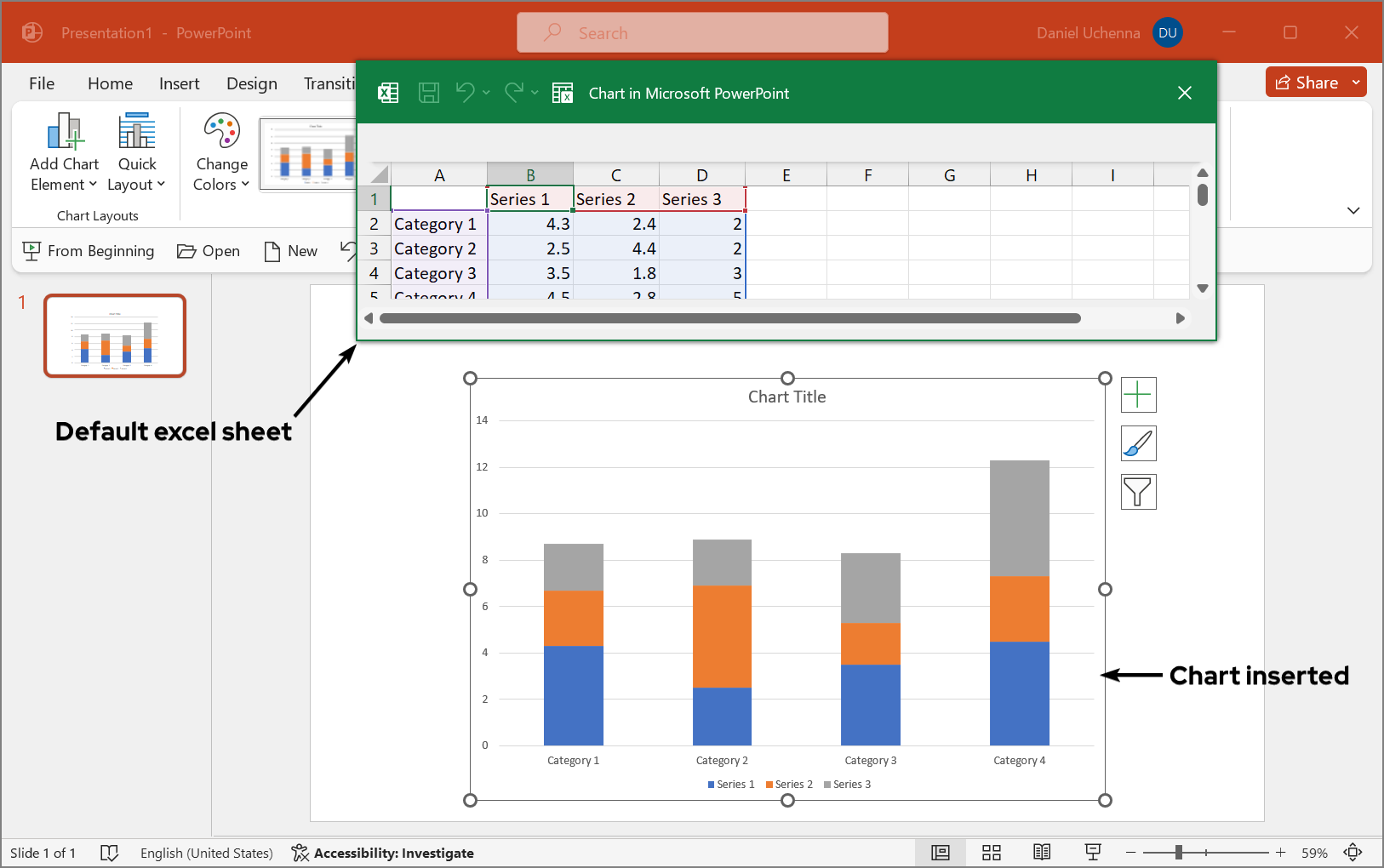
Task: Undo last action in chart data window
Action: click(x=465, y=92)
